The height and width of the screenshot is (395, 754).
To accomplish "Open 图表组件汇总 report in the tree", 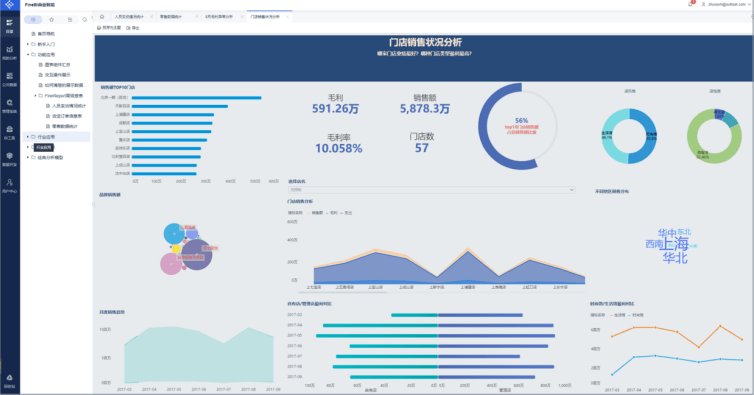I will pos(57,64).
